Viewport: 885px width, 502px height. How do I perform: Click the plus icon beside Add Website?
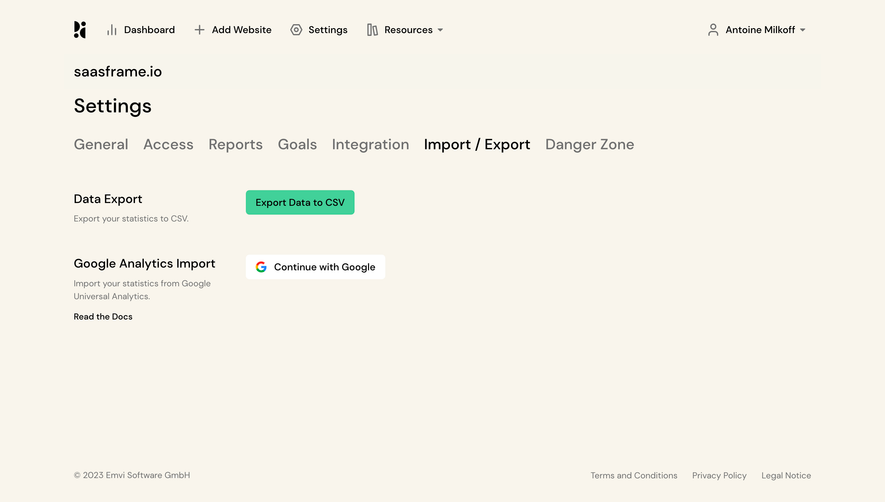(199, 30)
